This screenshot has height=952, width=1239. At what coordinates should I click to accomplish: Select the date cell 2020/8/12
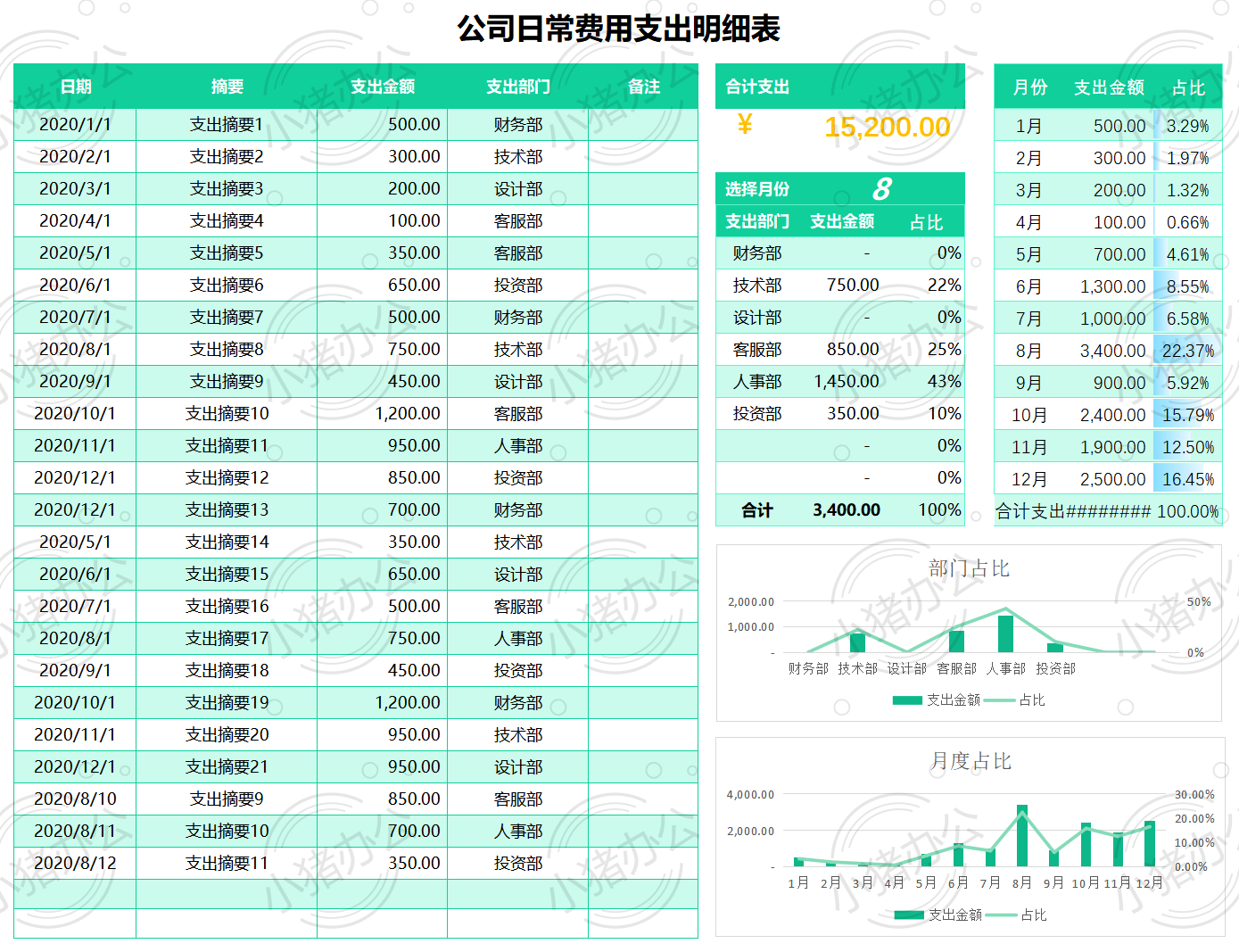point(75,863)
